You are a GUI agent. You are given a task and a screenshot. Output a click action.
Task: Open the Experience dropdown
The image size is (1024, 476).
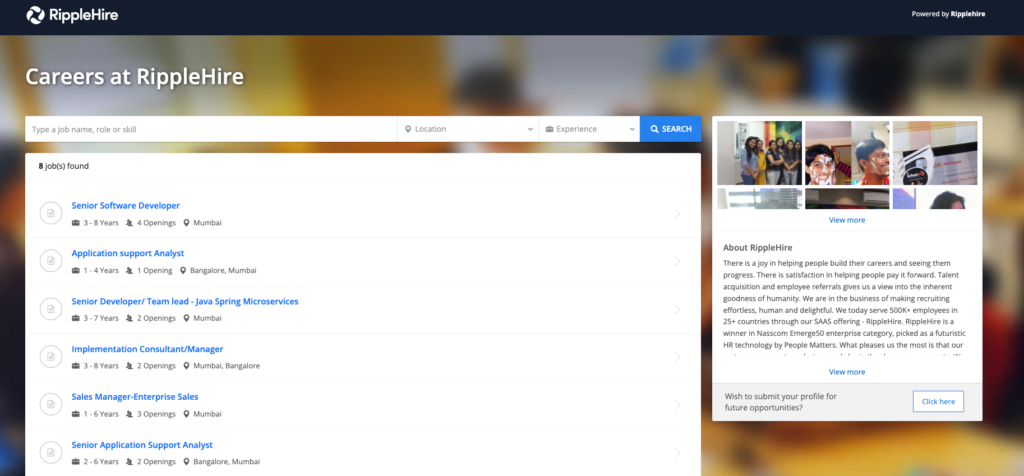[x=589, y=129]
